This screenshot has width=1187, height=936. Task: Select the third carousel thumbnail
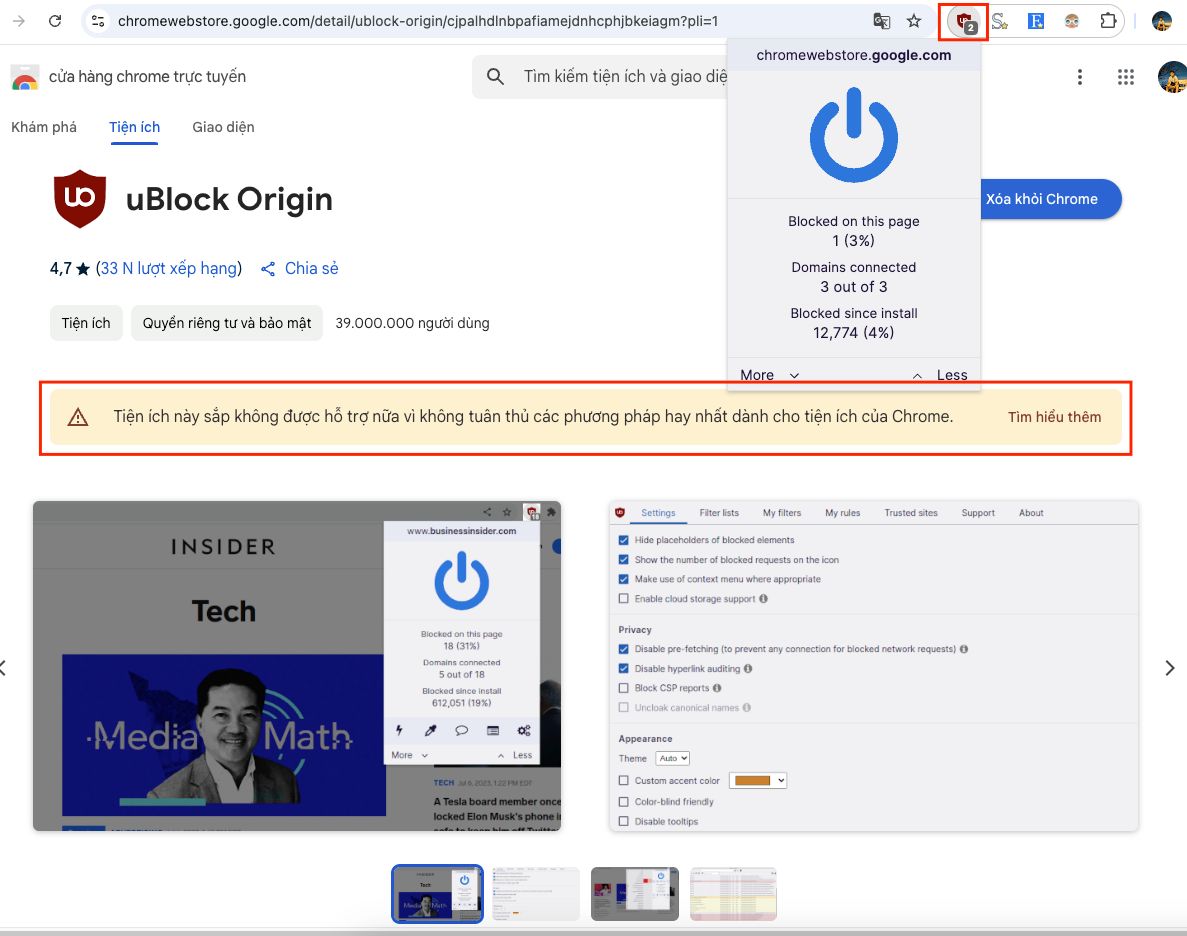(634, 894)
